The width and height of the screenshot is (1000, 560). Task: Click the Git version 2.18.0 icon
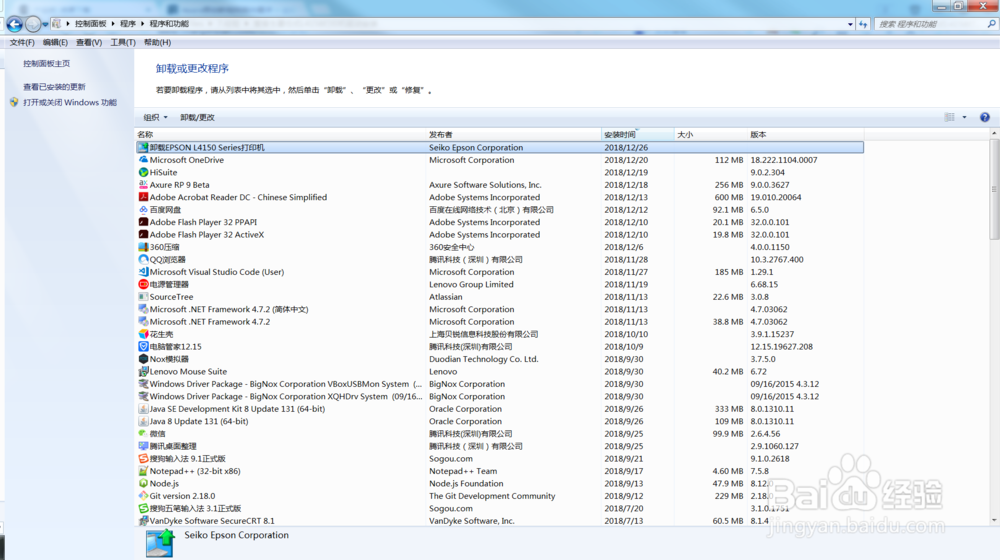click(x=143, y=496)
